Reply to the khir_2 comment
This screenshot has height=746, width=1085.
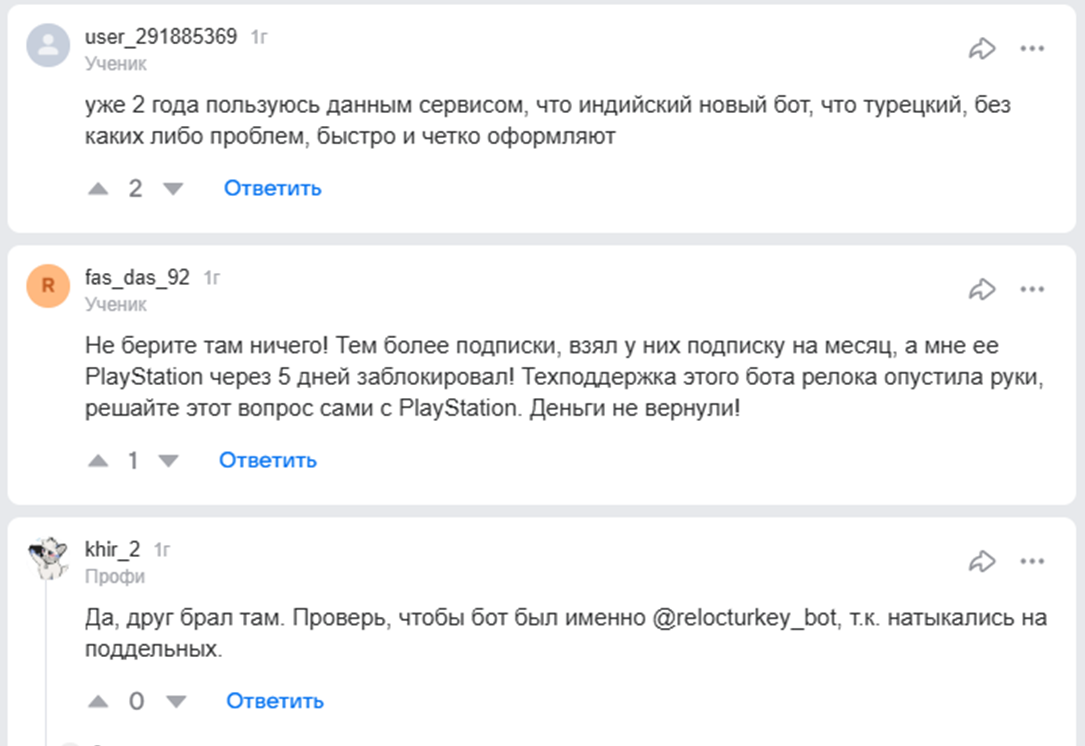pos(274,701)
